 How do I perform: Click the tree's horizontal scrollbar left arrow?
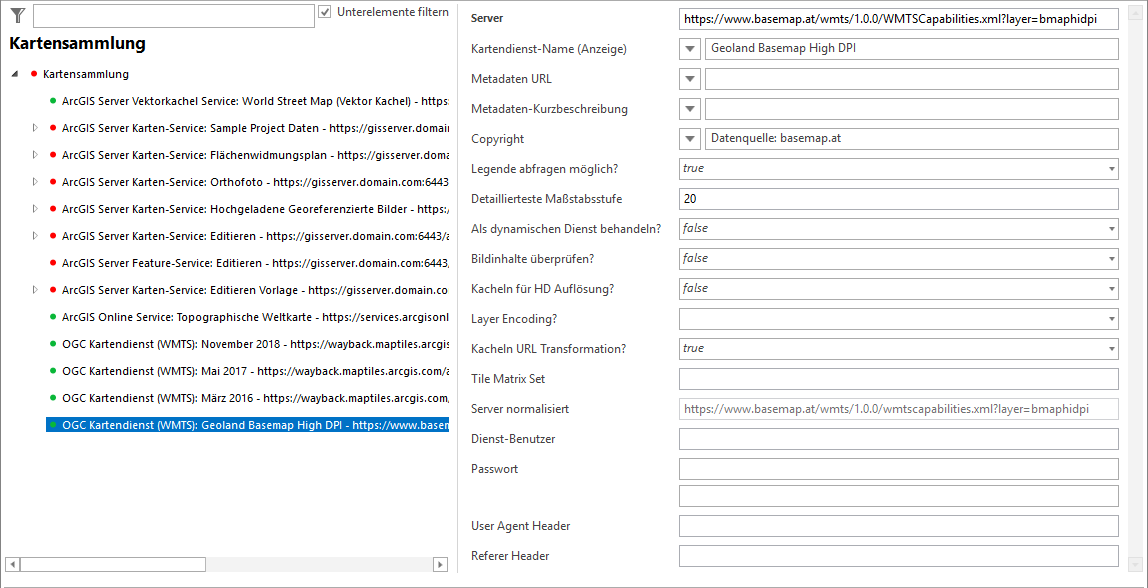click(x=11, y=565)
